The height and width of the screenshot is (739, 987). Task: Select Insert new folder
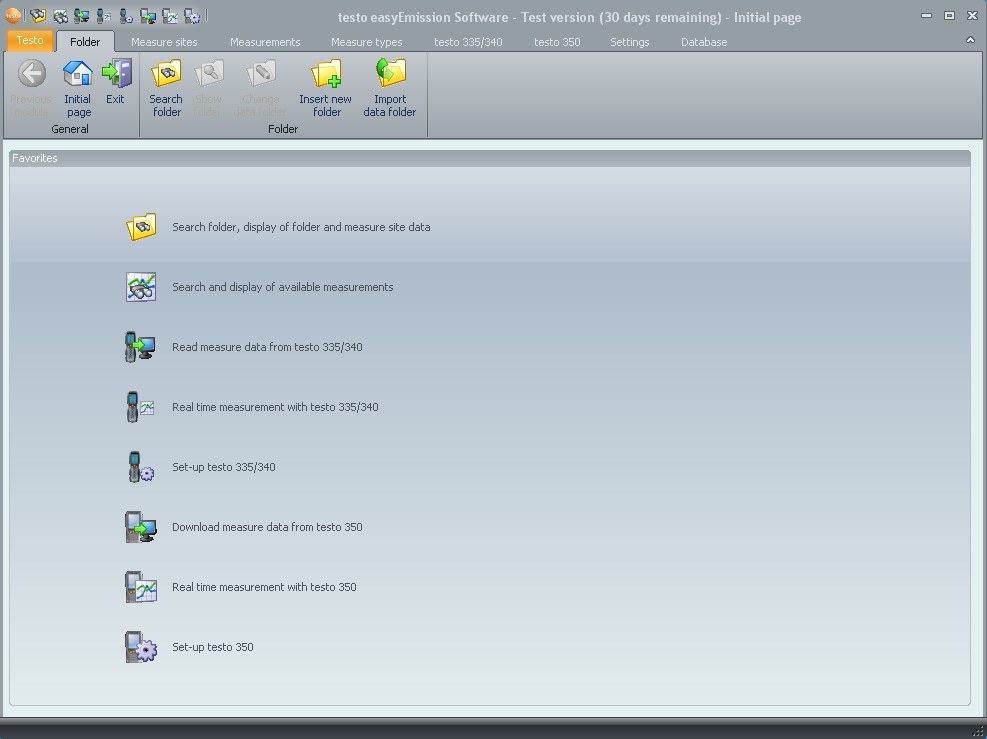325,85
